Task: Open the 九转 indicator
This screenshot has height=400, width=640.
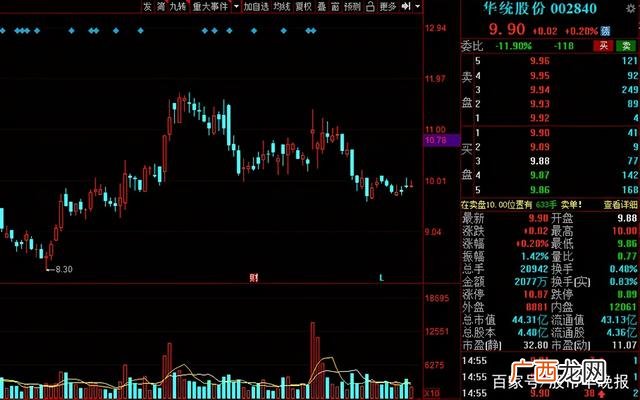Action: coord(178,7)
